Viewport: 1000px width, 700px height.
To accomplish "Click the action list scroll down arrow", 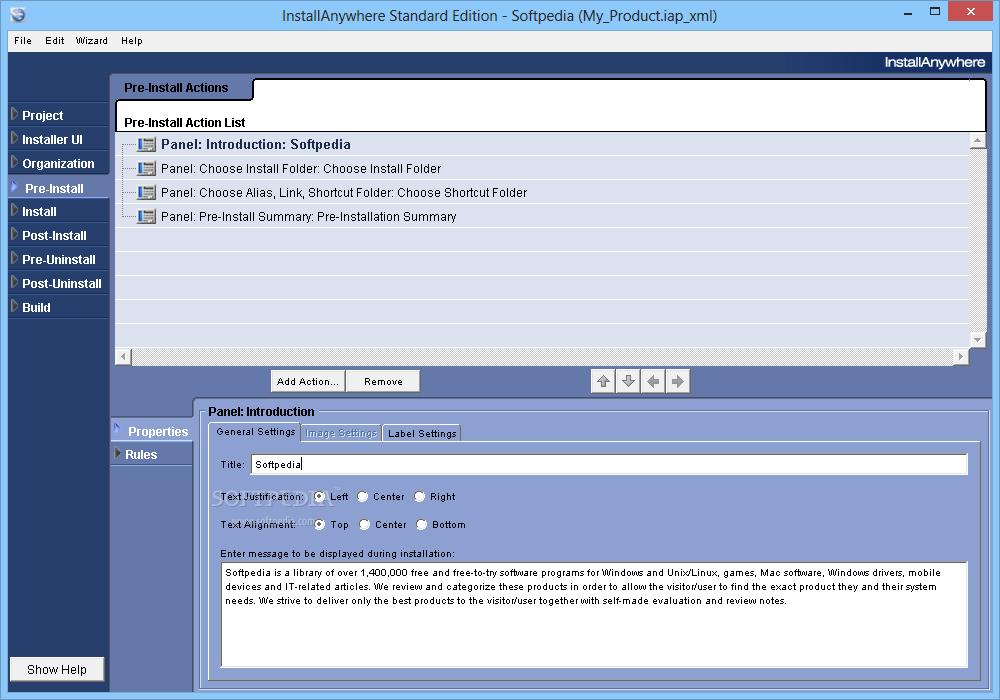I will point(978,339).
